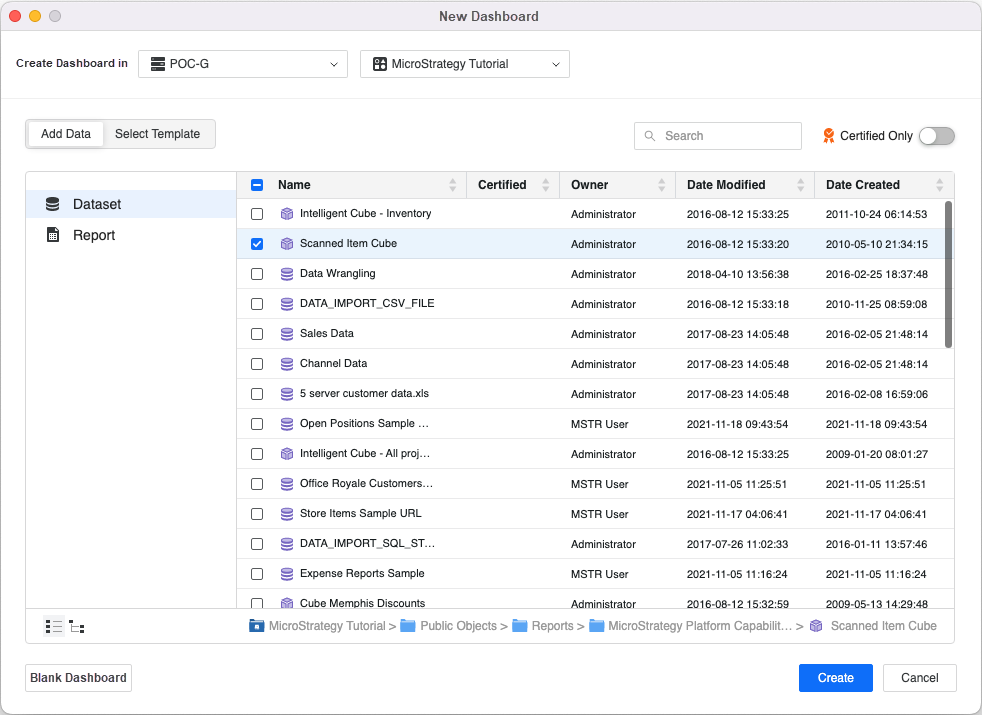Click the Certified Only ribbon icon
The width and height of the screenshot is (982, 715).
[x=828, y=136]
